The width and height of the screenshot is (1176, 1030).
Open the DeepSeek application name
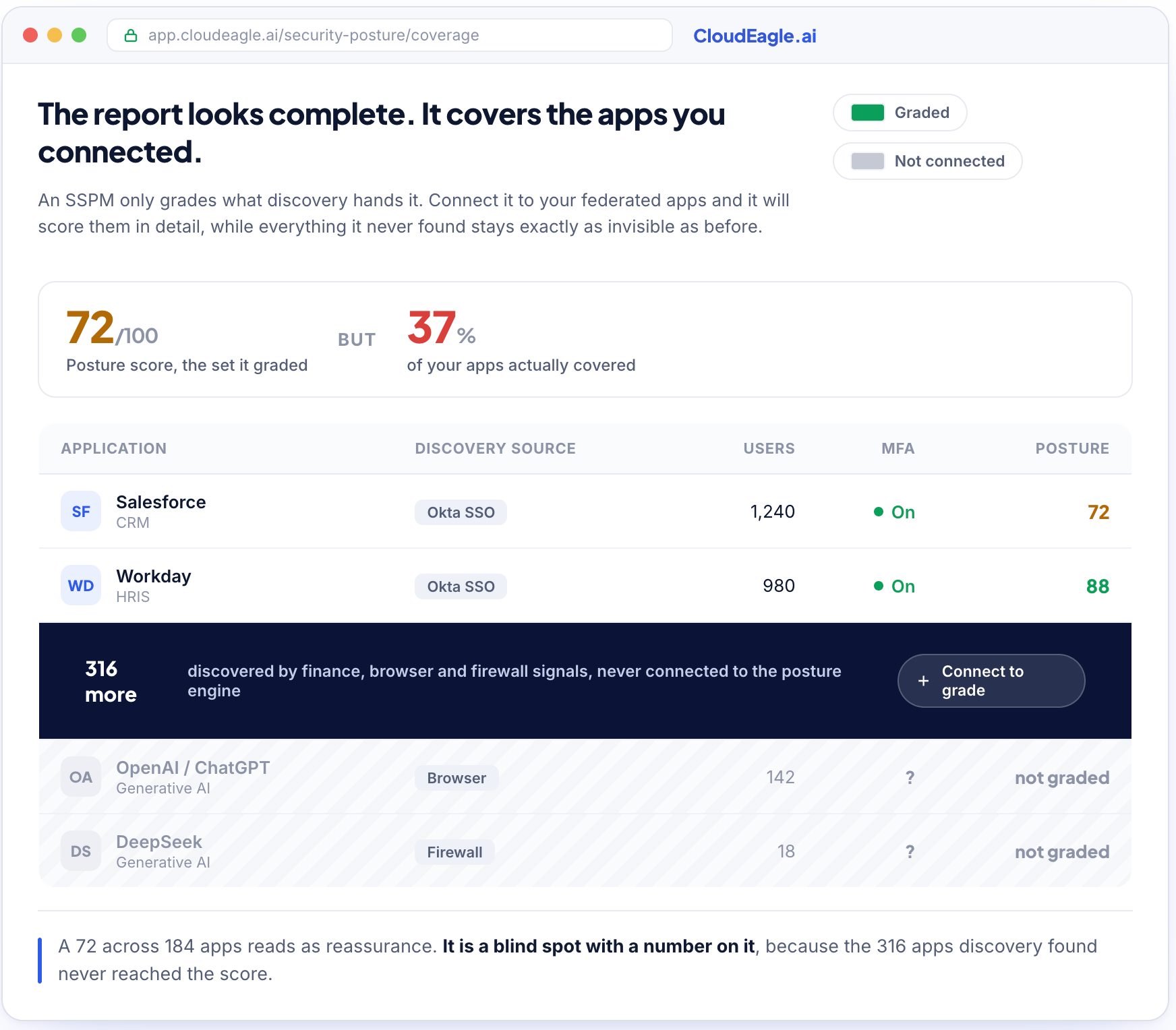click(159, 842)
